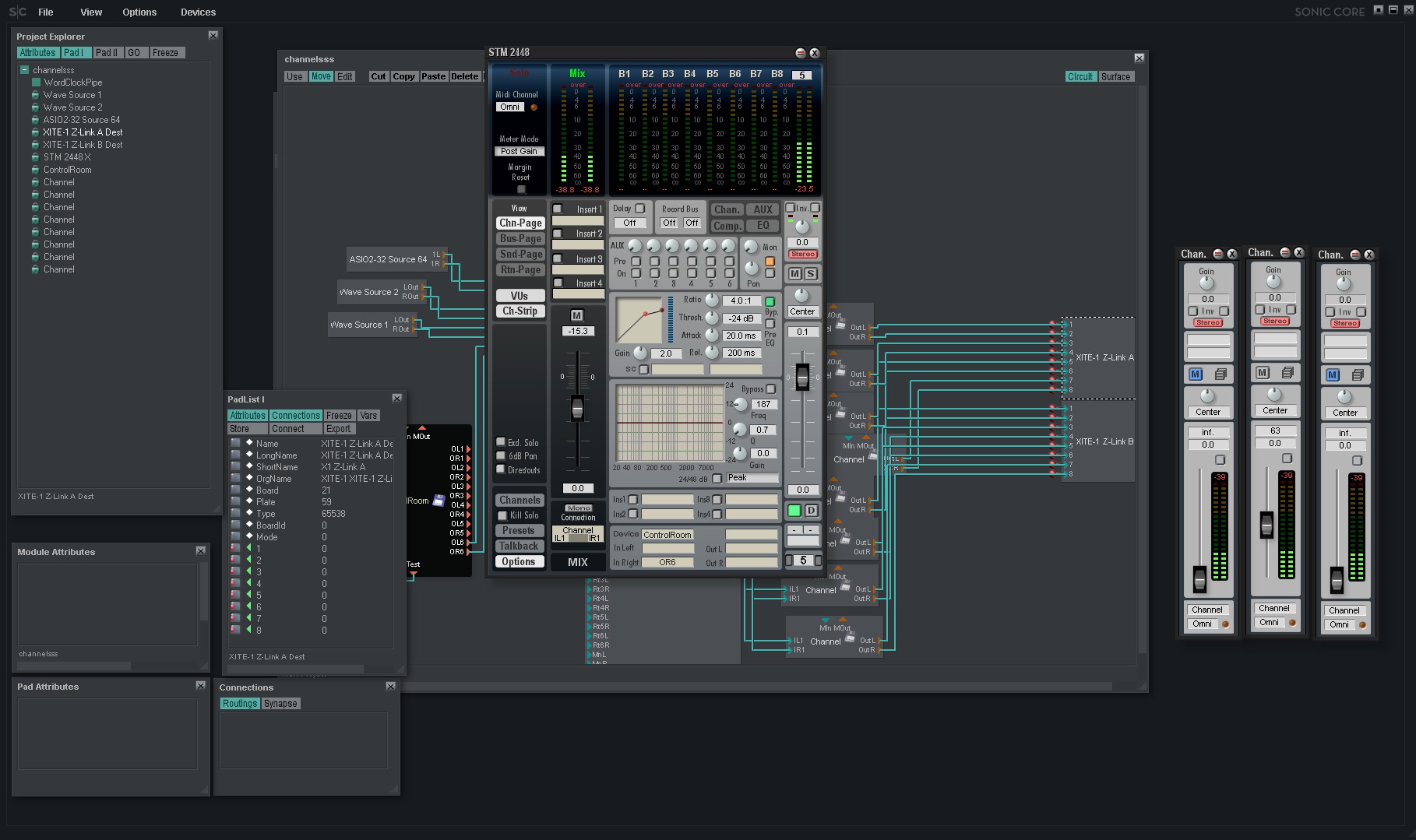Screen dimensions: 1416x840
Task: Enable the Insert 1 checkbox
Action: pos(558,209)
